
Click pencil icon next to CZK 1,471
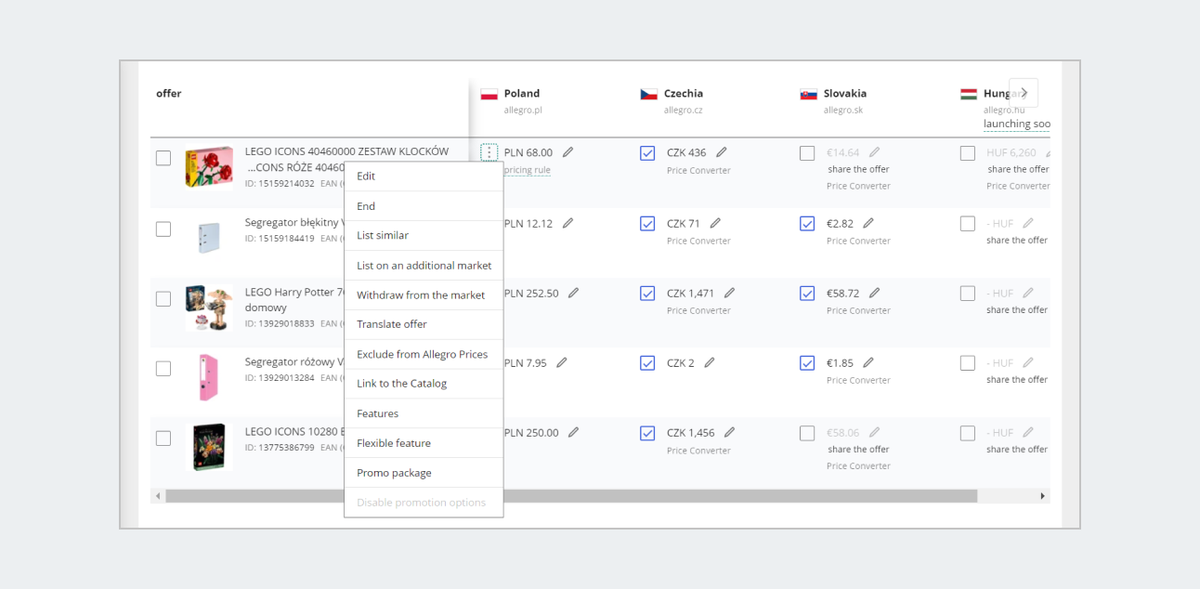tap(730, 293)
